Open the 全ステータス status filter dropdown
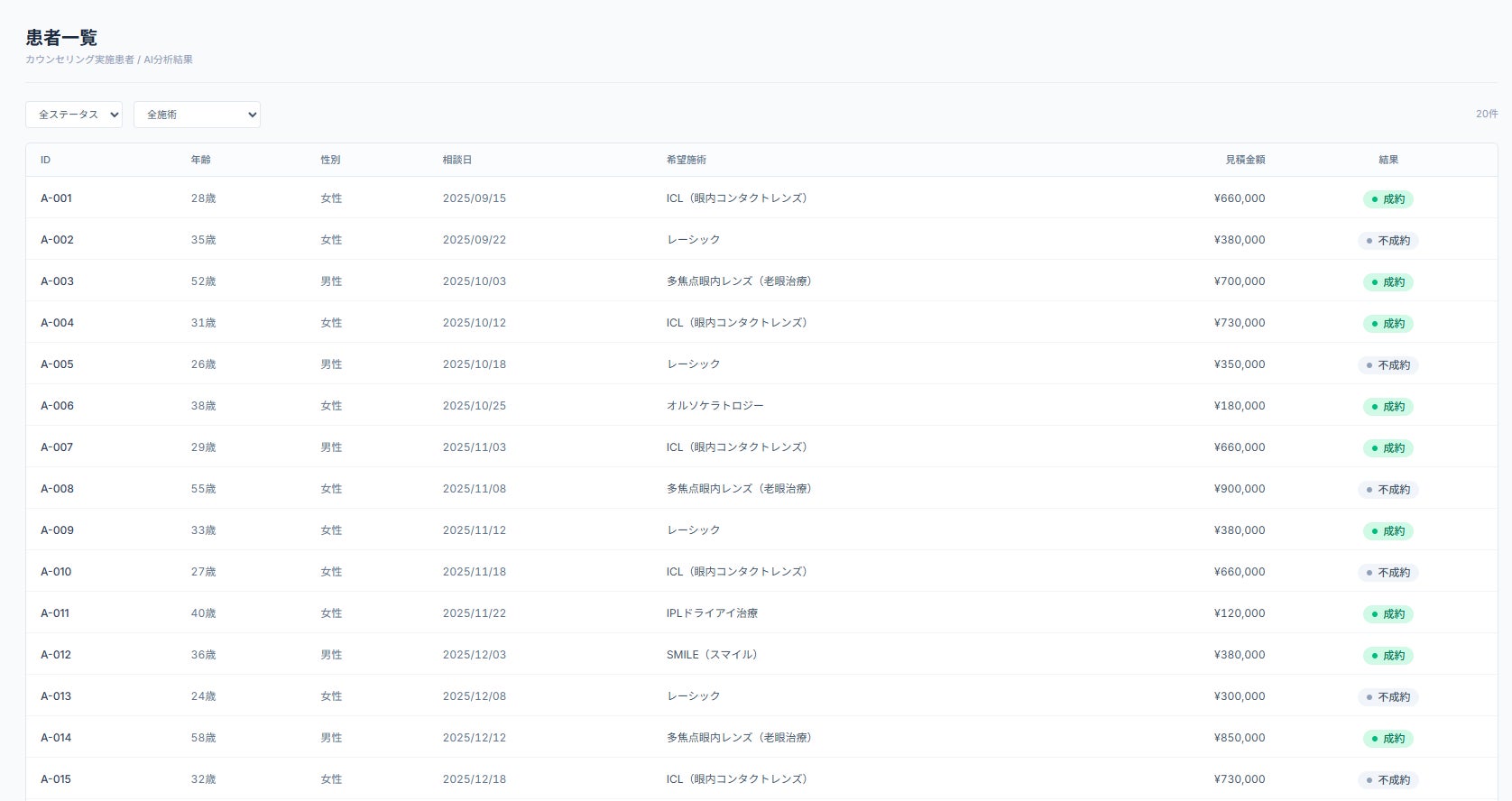 [x=74, y=115]
